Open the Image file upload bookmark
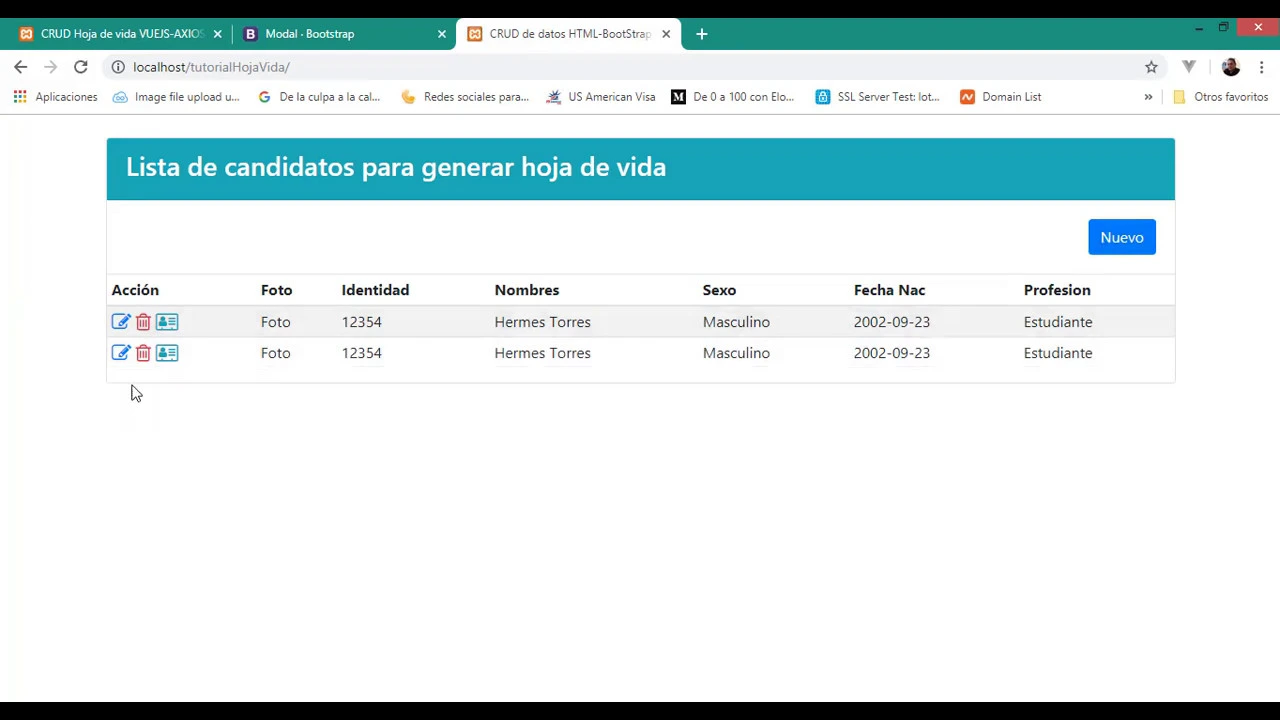Image resolution: width=1280 pixels, height=720 pixels. tap(177, 97)
